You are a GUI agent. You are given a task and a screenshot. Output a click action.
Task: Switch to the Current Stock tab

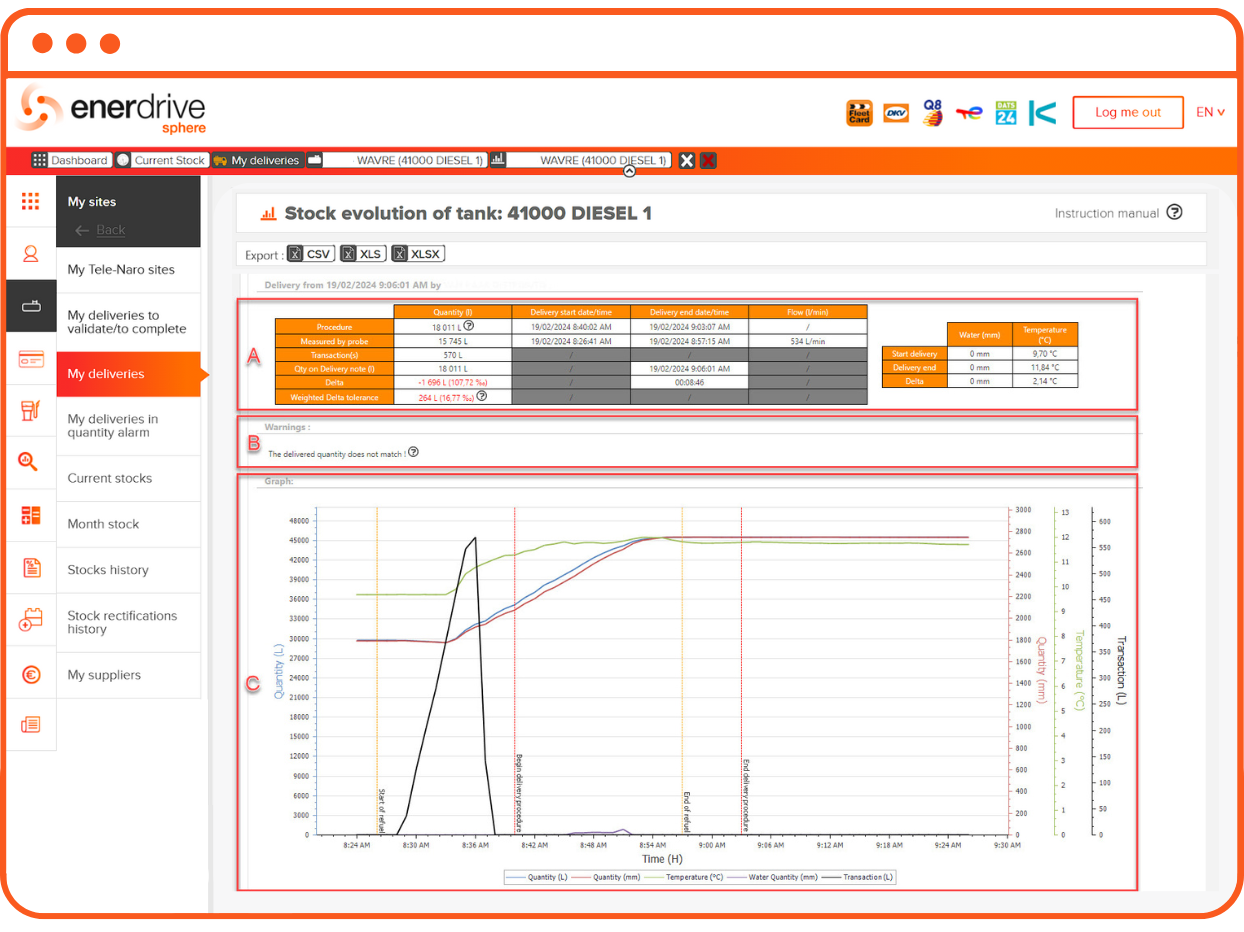[x=161, y=160]
